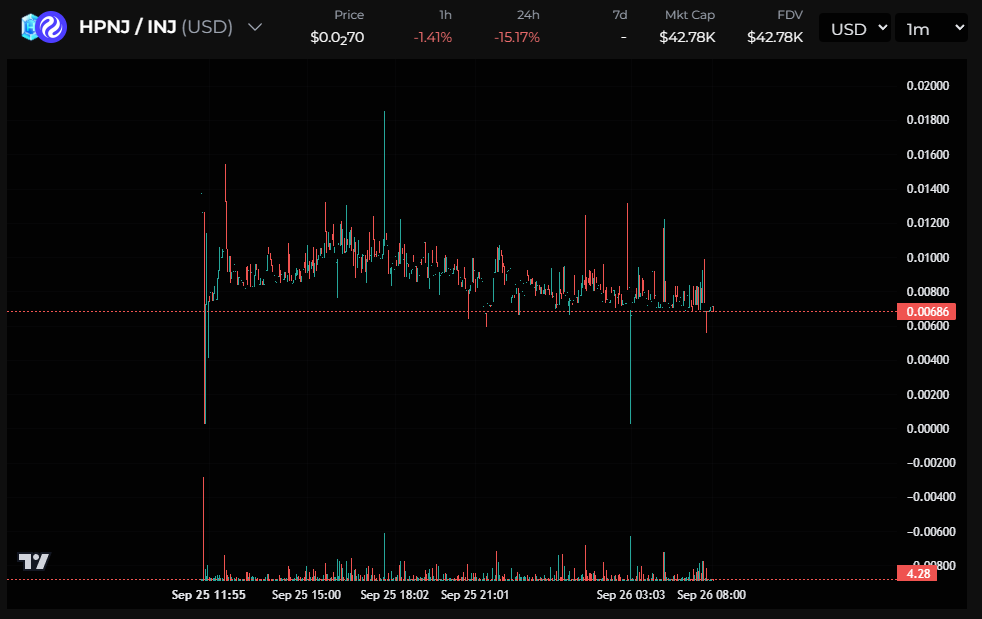The image size is (982, 619).
Task: Click the HPNJ token logo icon
Action: pyautogui.click(x=29, y=27)
